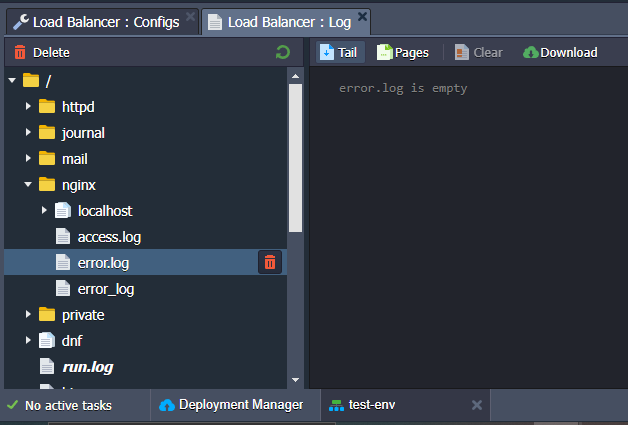Click the Delete button label
Screen dimensions: 628x425
51,52
